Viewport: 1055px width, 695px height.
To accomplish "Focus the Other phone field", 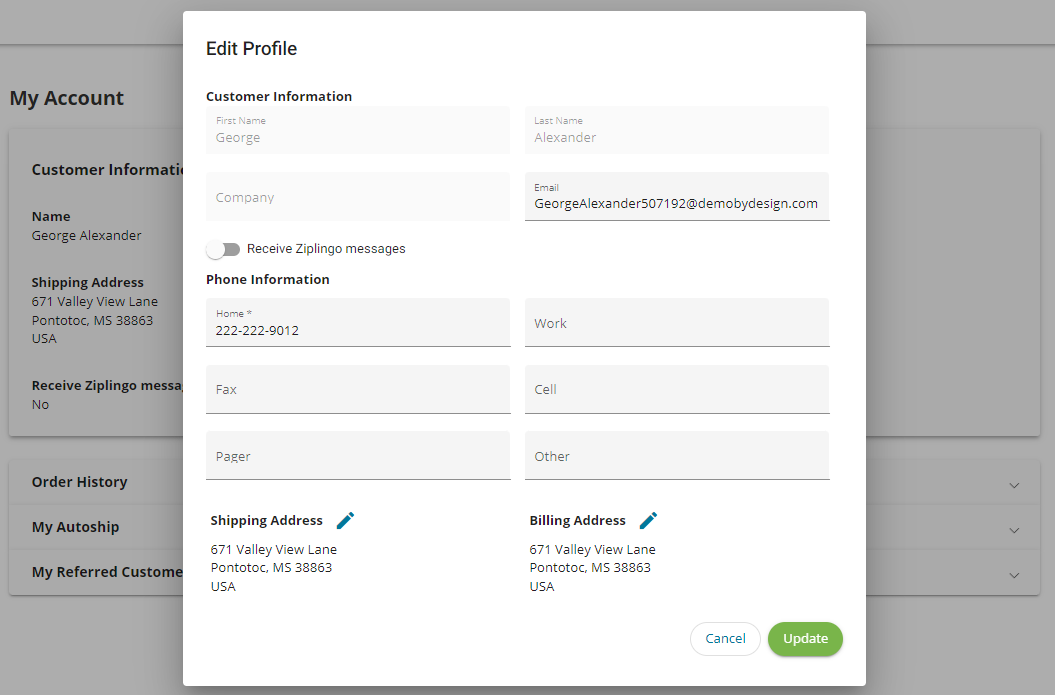I will click(676, 456).
